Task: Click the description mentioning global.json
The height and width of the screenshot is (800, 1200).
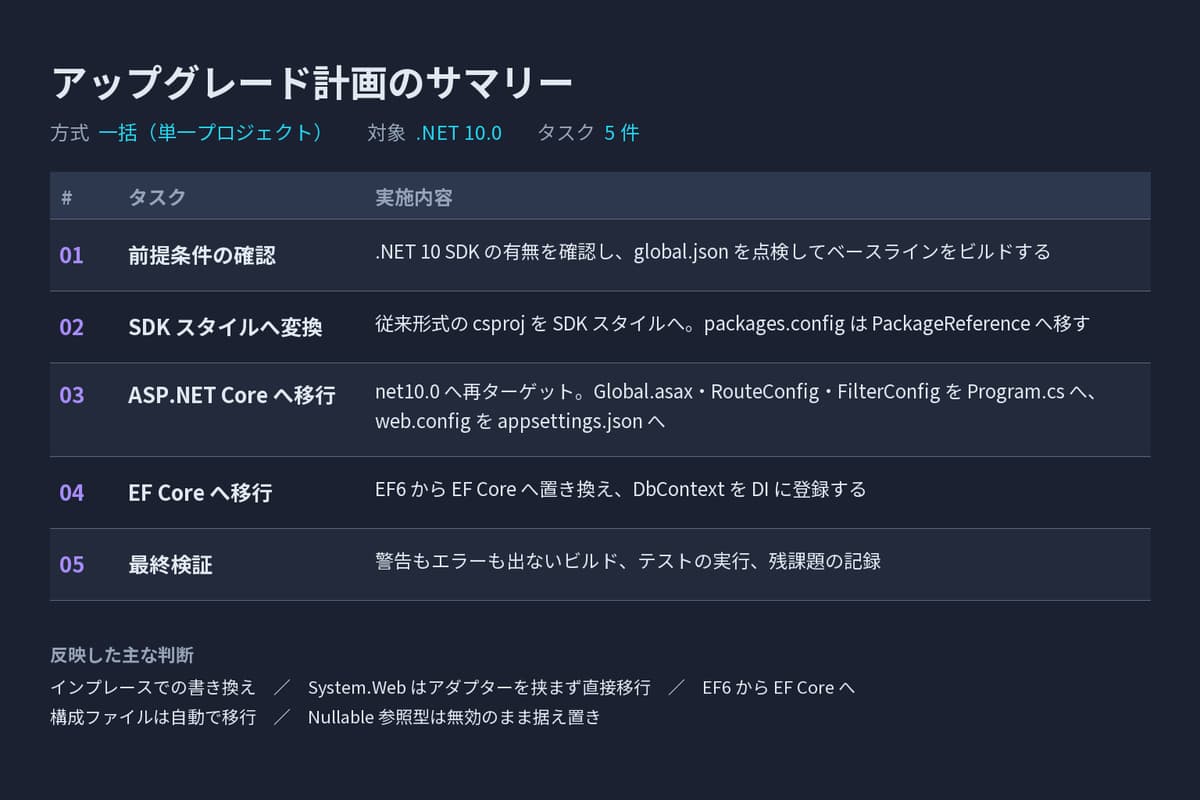Action: coord(713,252)
